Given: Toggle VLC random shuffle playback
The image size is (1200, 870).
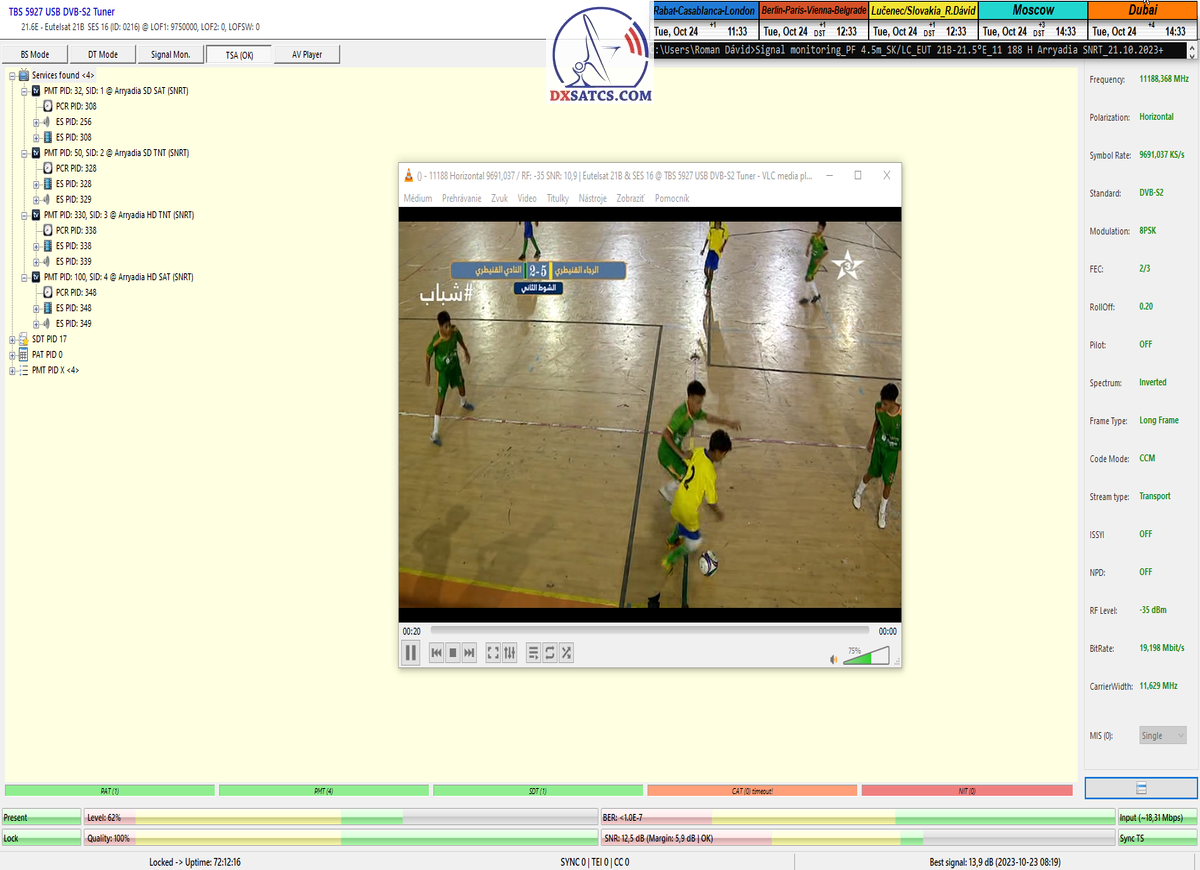Looking at the screenshot, I should pos(566,653).
